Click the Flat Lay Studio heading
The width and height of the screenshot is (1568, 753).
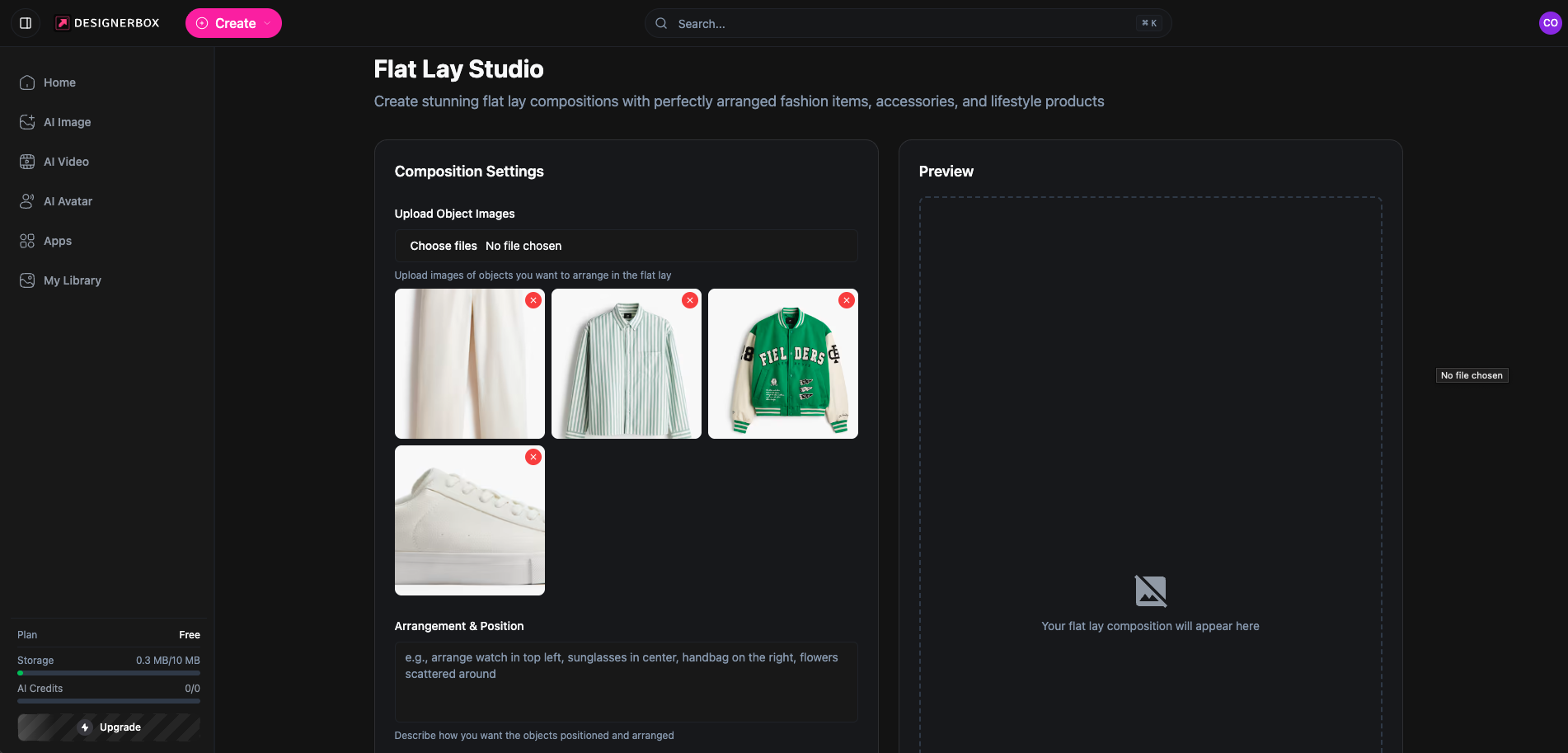[x=458, y=69]
